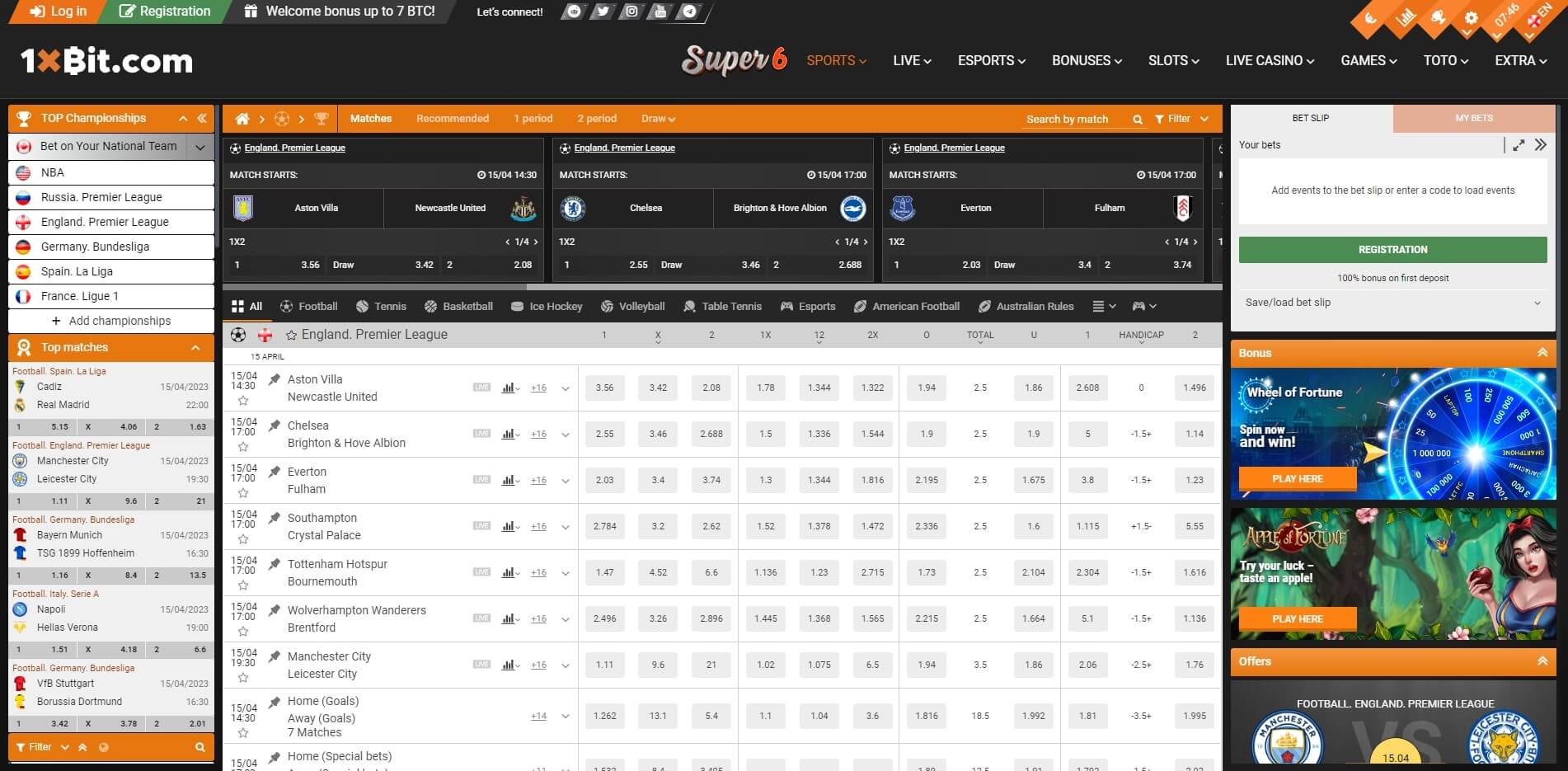Click the trophy results icon in top corner

(x=1438, y=18)
